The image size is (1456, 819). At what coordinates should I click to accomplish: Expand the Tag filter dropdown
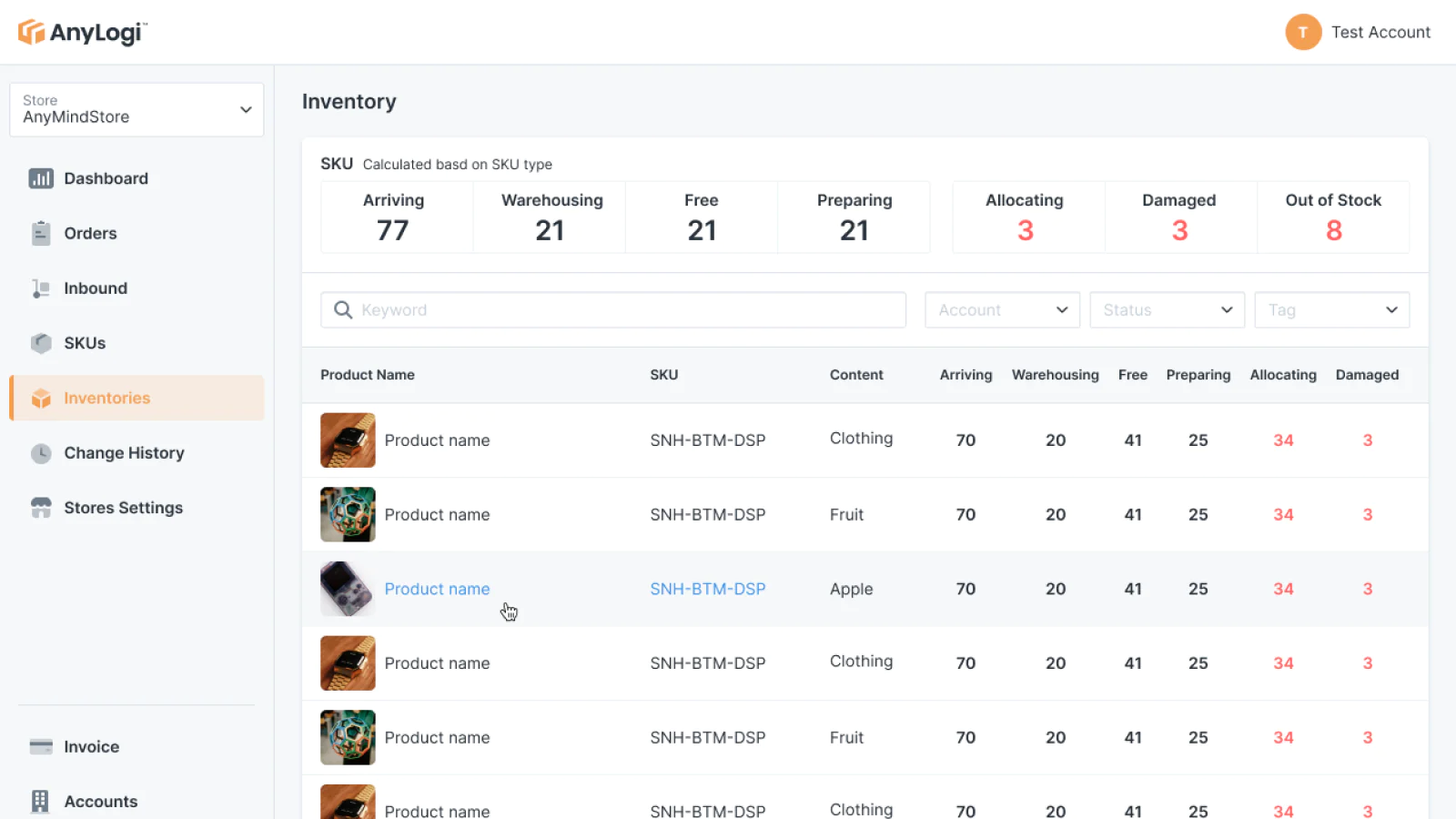click(x=1331, y=310)
